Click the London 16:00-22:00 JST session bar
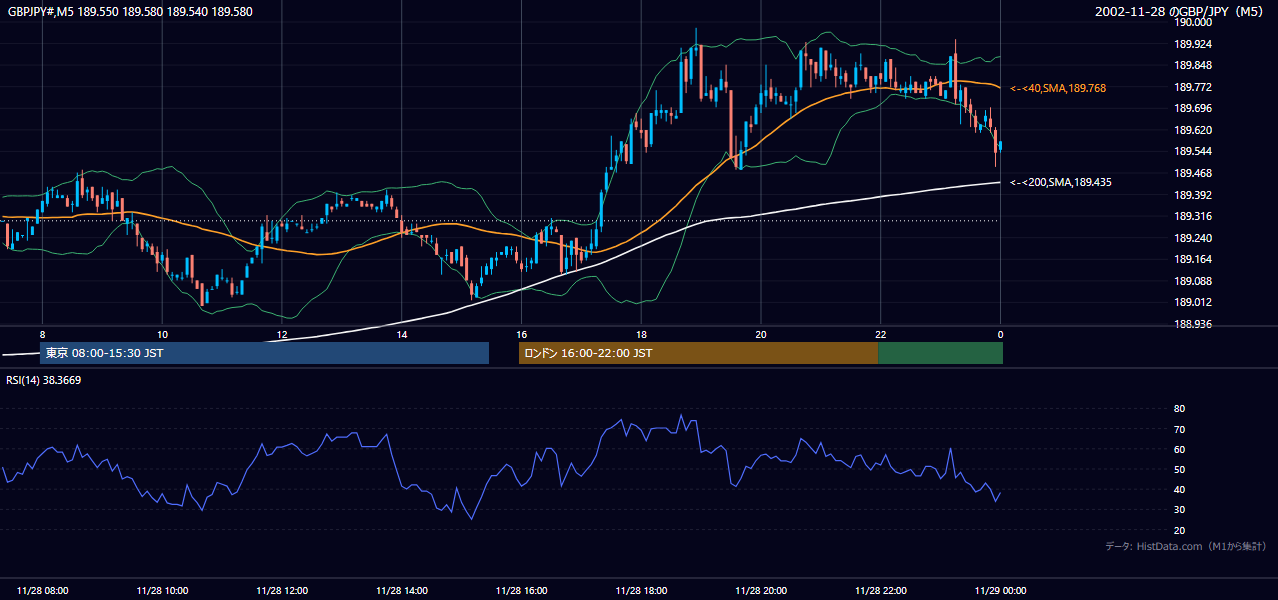Image resolution: width=1278 pixels, height=600 pixels. [x=698, y=353]
